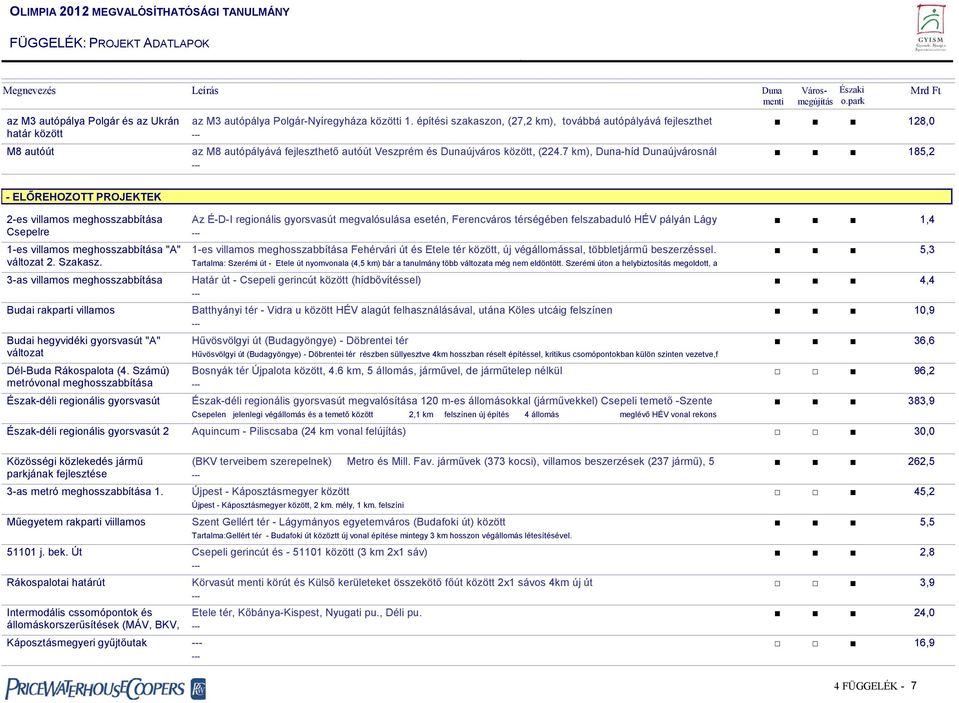The width and height of the screenshot is (959, 703).
Task: Select the row name "51101 j. bek. Út"
Action: pyautogui.click(x=44, y=552)
